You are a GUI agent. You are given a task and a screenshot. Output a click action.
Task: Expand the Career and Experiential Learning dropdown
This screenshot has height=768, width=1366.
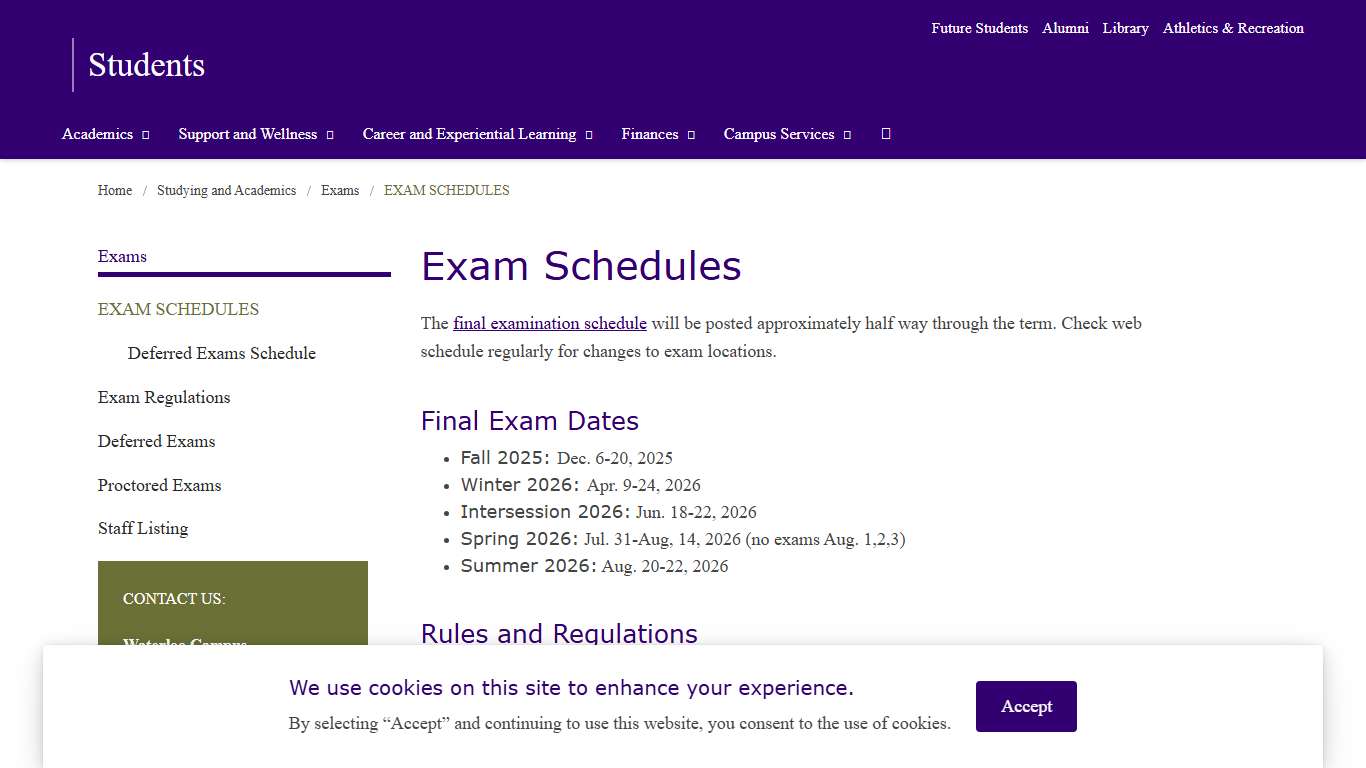click(590, 134)
